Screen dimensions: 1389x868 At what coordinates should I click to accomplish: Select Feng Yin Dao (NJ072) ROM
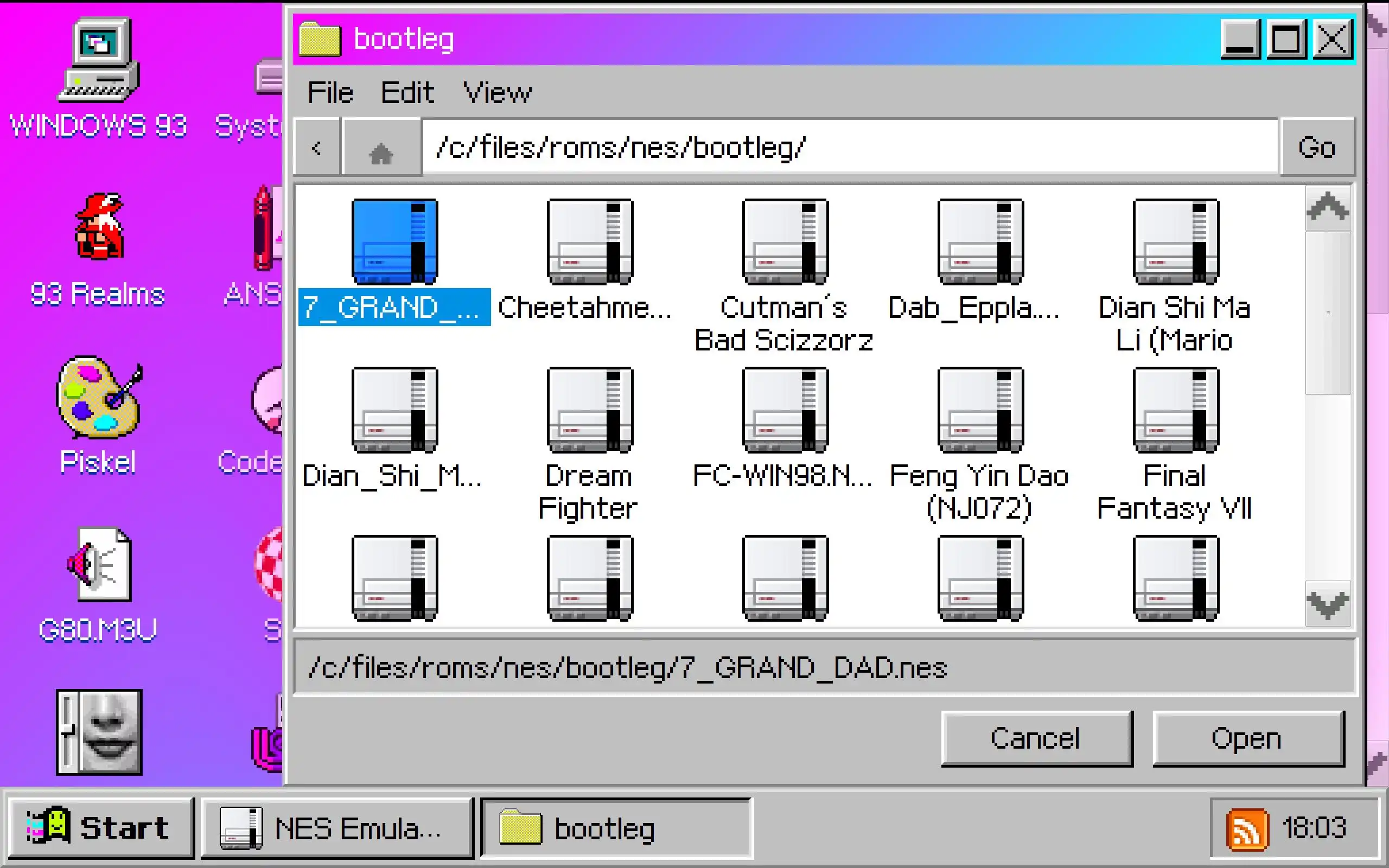[x=980, y=410]
